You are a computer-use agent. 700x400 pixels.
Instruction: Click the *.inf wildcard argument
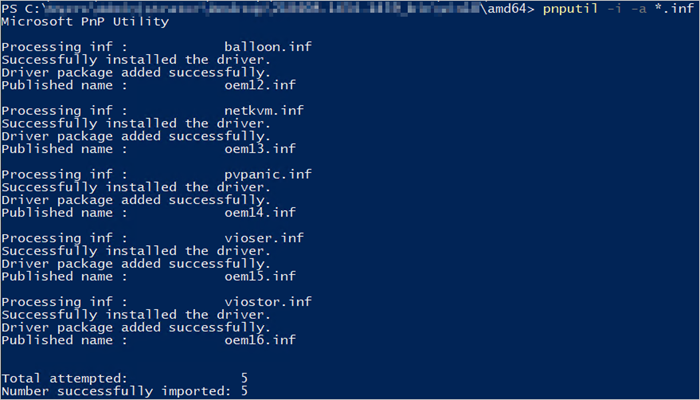pyautogui.click(x=674, y=8)
